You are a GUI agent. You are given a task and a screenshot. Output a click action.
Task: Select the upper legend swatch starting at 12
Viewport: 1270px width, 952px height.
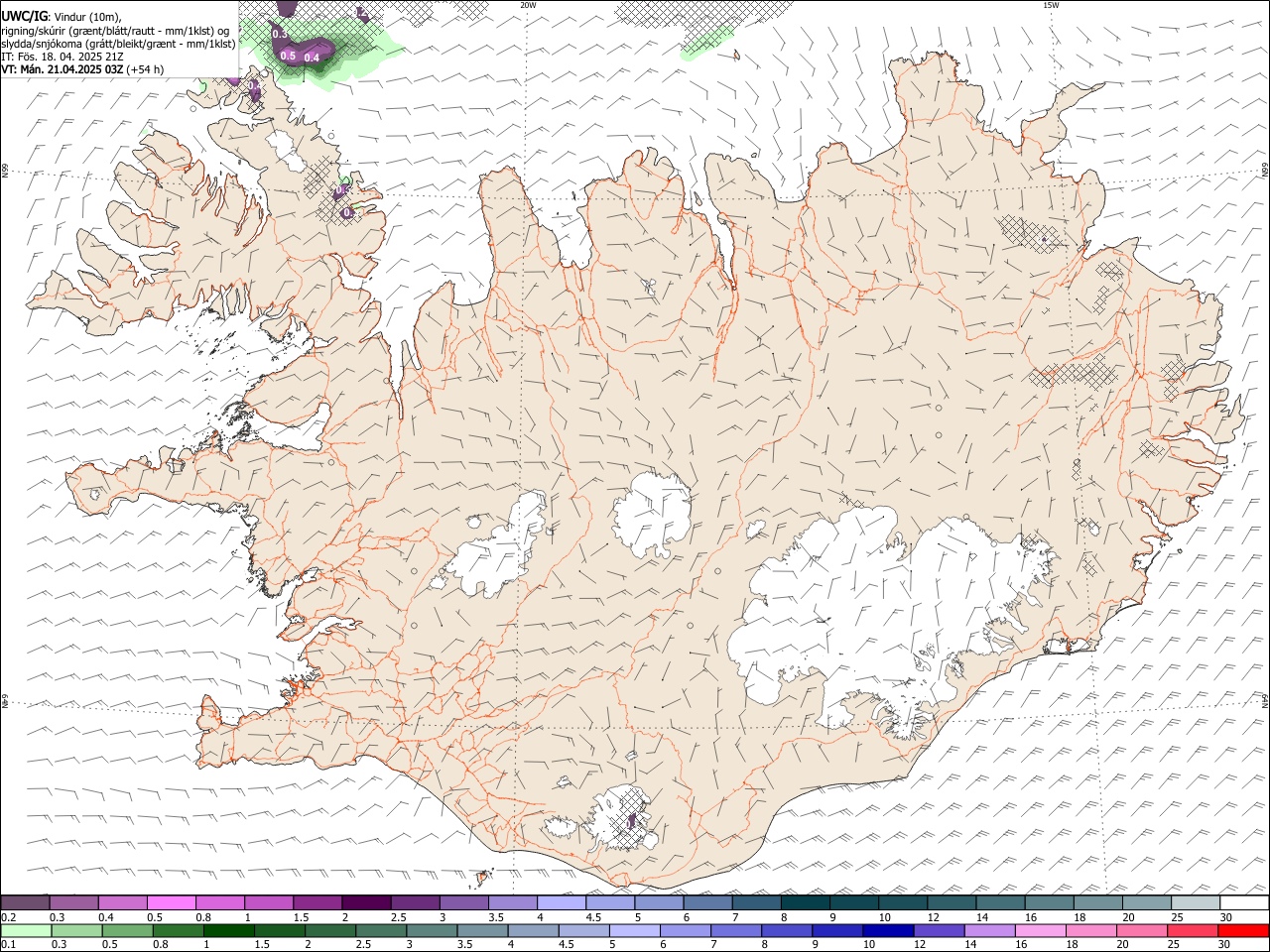click(951, 903)
